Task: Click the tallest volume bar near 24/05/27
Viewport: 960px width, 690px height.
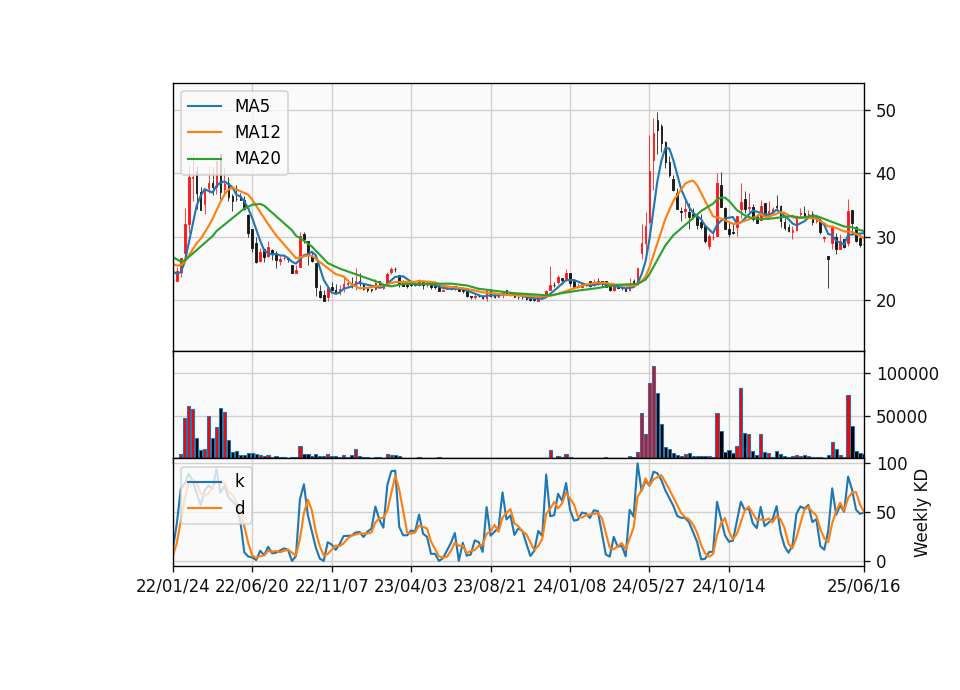Action: pyautogui.click(x=654, y=412)
